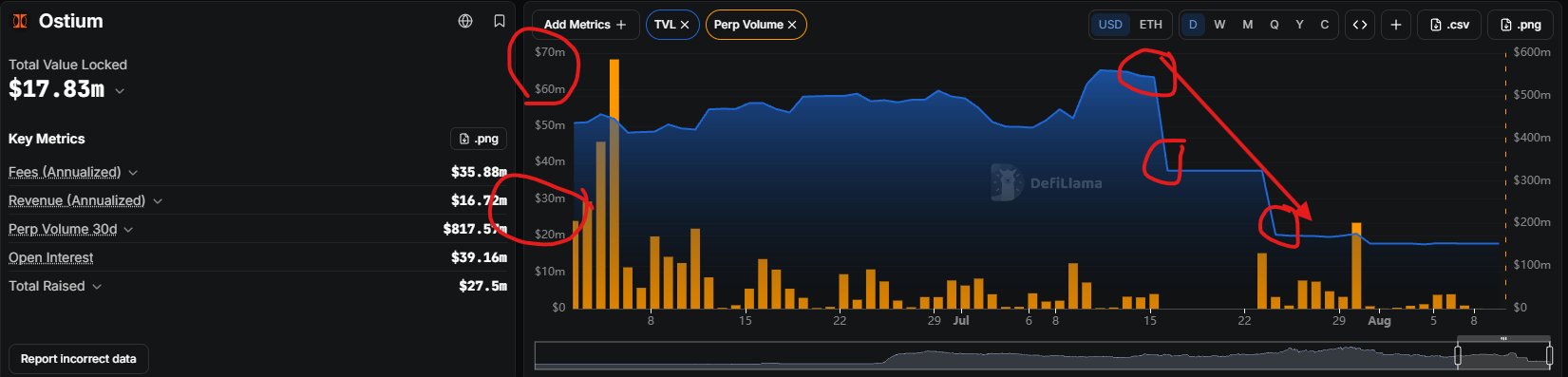1568x377 pixels.
Task: Remove the Perp Volume metric chip
Action: pos(792,25)
